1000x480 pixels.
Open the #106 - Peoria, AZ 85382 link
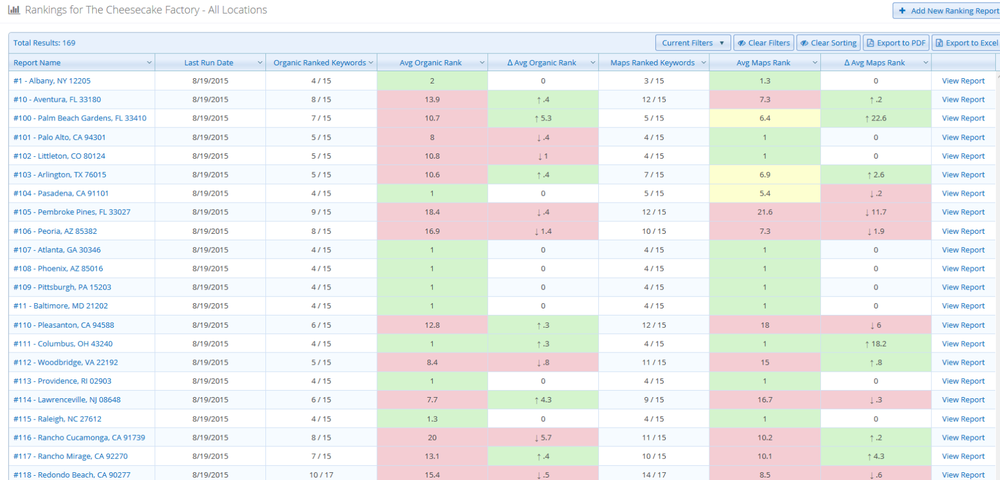pyautogui.click(x=55, y=231)
